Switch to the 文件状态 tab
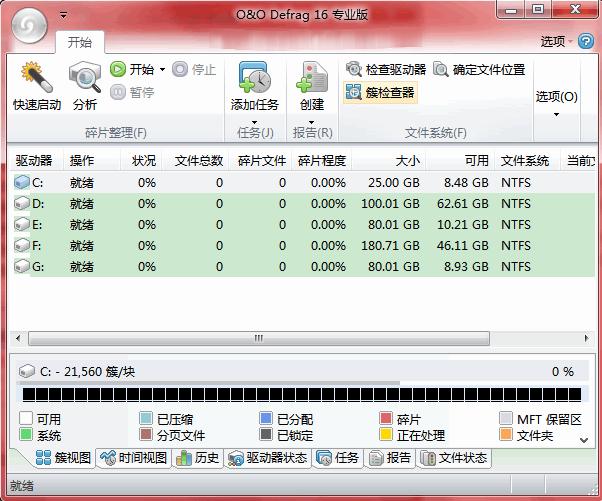The width and height of the screenshot is (602, 501). 453,458
